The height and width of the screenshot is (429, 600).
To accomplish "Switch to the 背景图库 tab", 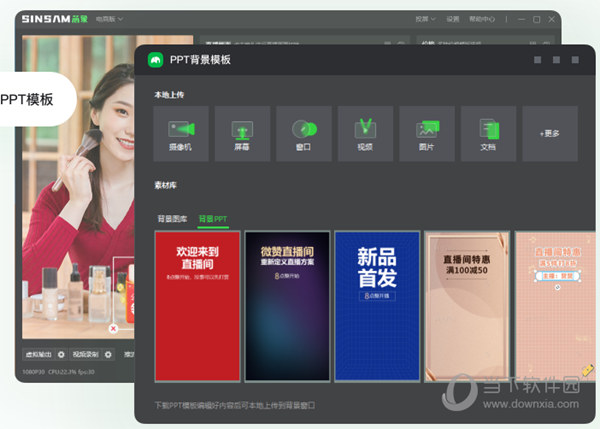I will click(x=172, y=219).
